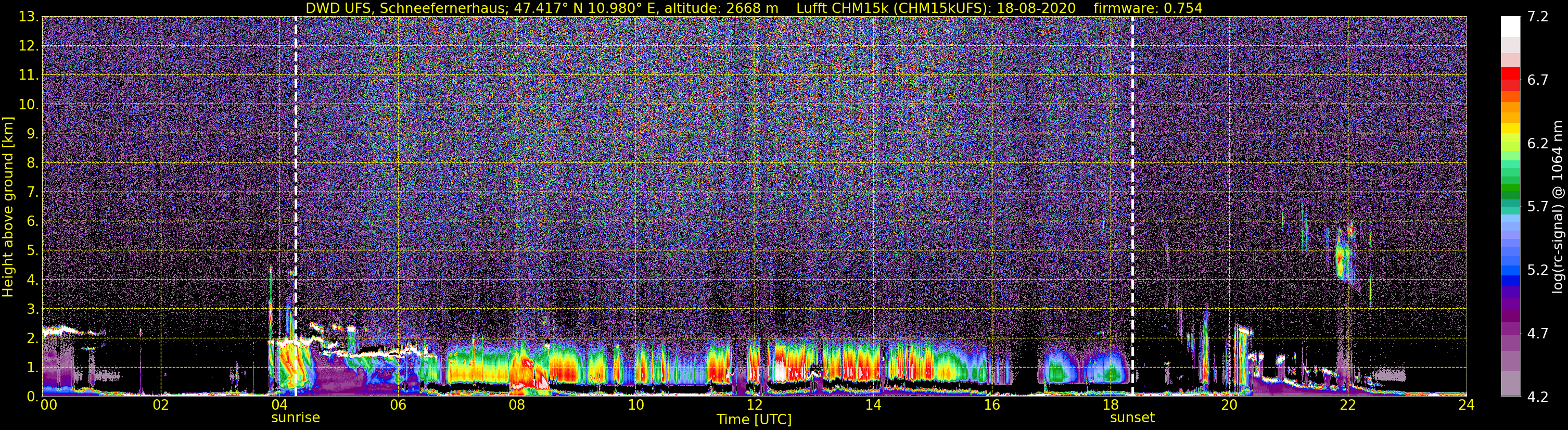Image resolution: width=1568 pixels, height=430 pixels.
Task: Click the '0.' height tick label
Action: 32,397
